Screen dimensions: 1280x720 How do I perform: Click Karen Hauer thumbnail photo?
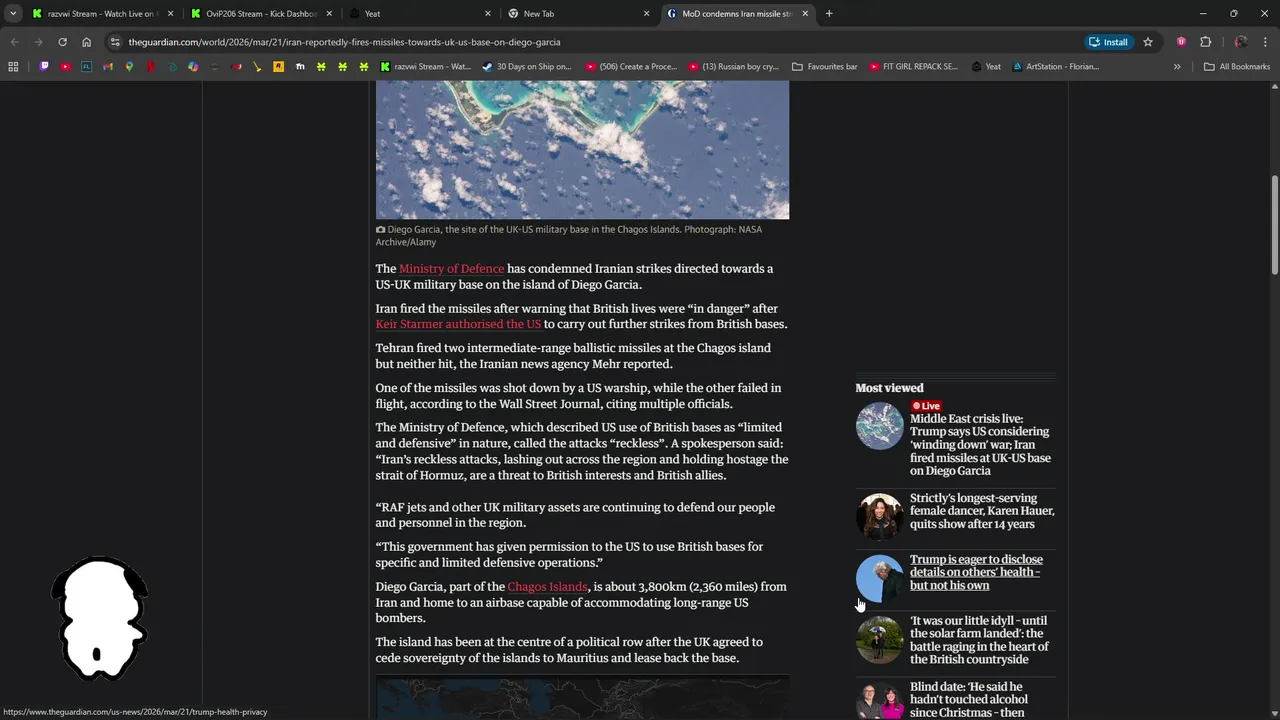tap(880, 516)
